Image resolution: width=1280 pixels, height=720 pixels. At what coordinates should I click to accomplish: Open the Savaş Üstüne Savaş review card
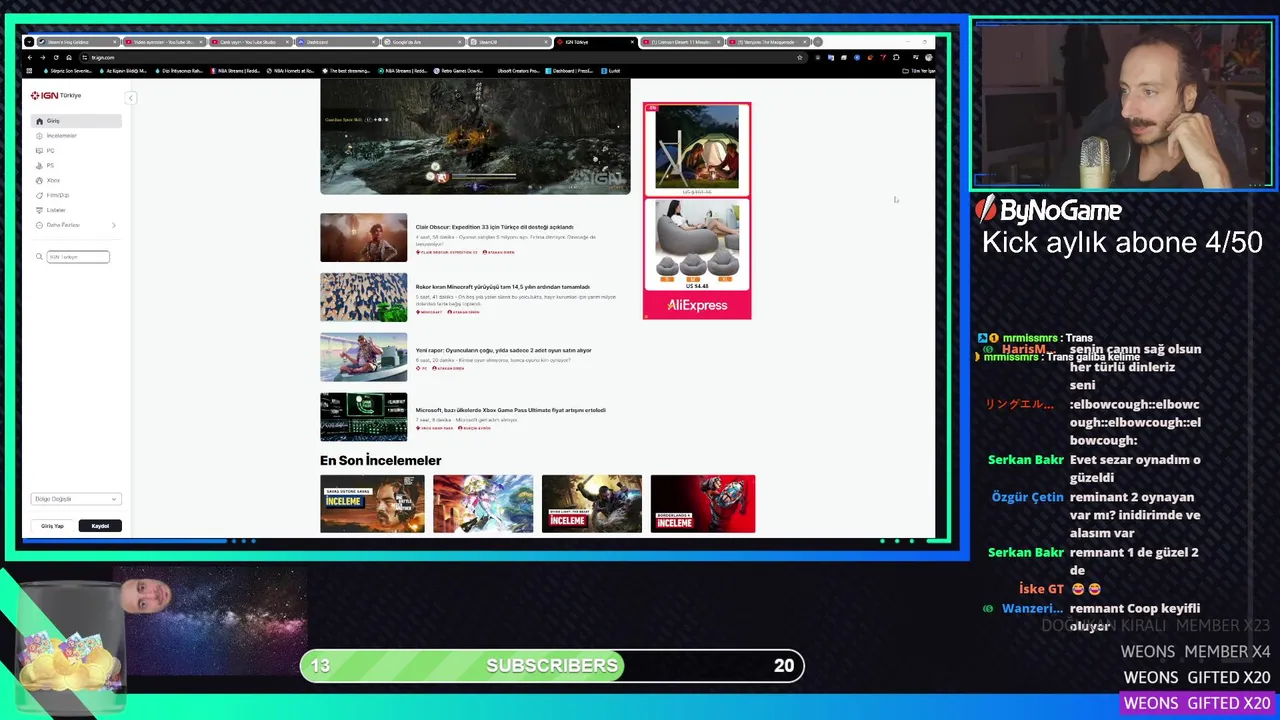tap(372, 504)
